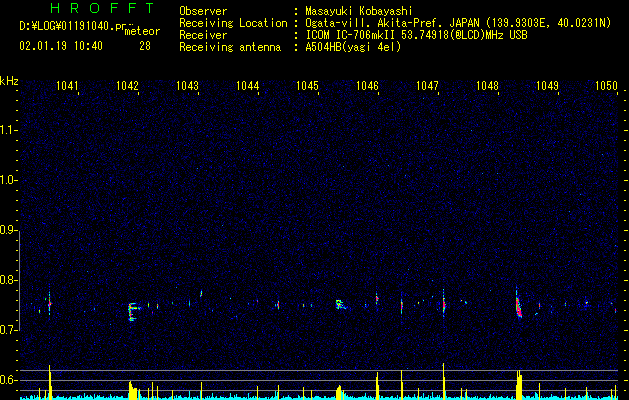Image resolution: width=629 pixels, height=400 pixels.
Task: Click the 1041 time axis label
Action: pos(67,86)
